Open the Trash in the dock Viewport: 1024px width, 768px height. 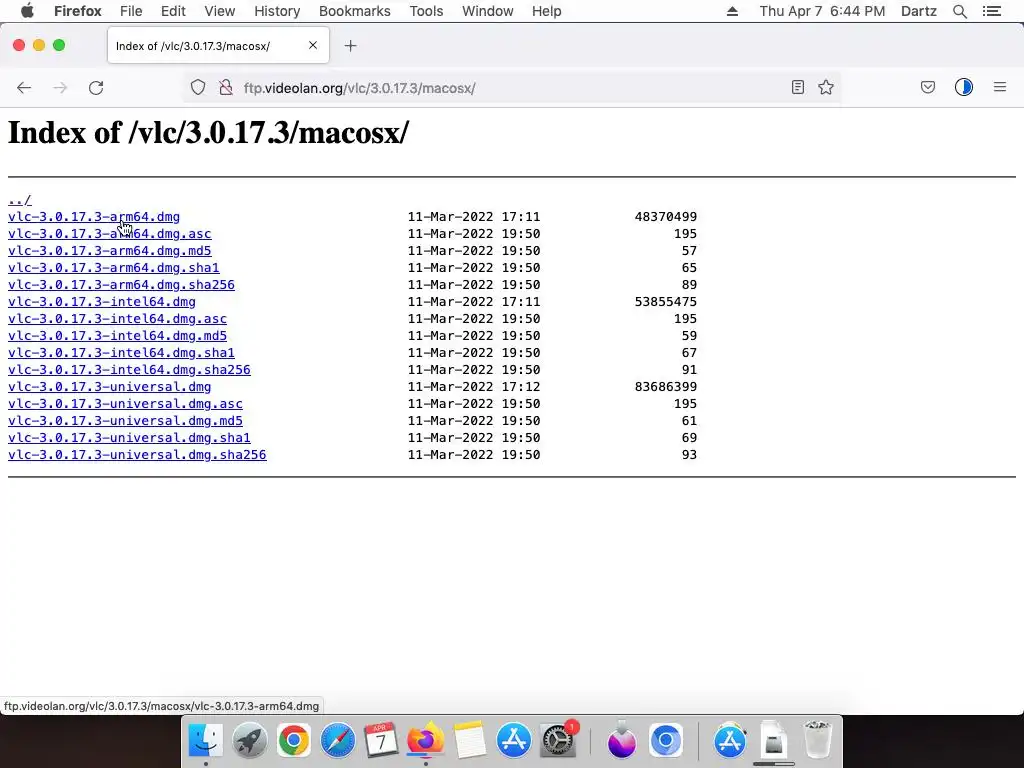pos(817,741)
